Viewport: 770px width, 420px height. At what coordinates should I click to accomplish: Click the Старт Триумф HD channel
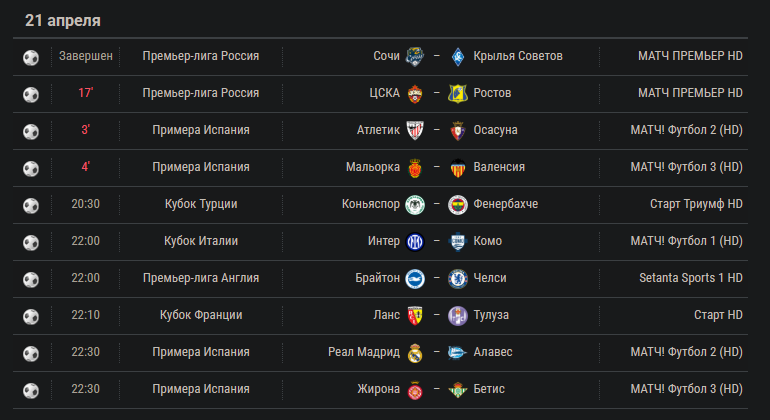click(696, 204)
